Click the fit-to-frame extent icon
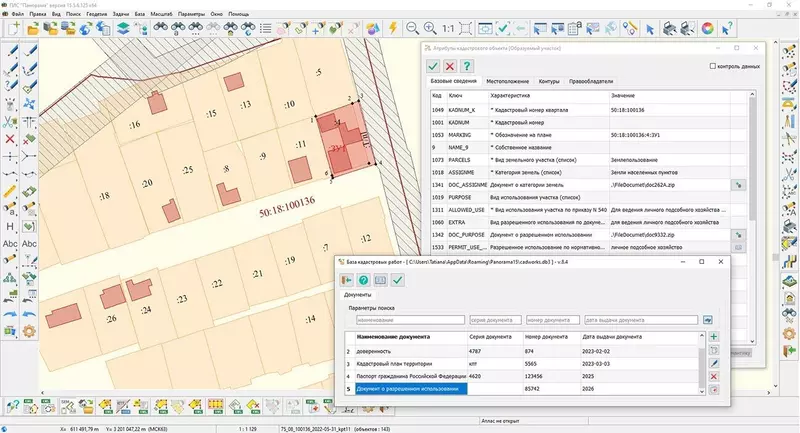Screen dimensions: 800x433 [466, 29]
